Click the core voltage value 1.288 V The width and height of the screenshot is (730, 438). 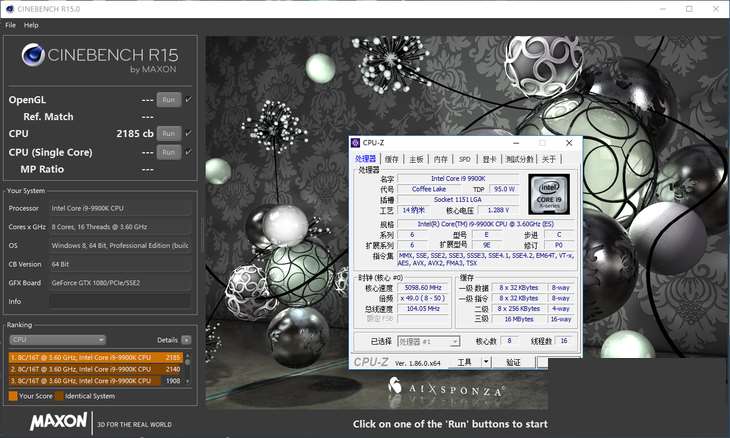[498, 210]
